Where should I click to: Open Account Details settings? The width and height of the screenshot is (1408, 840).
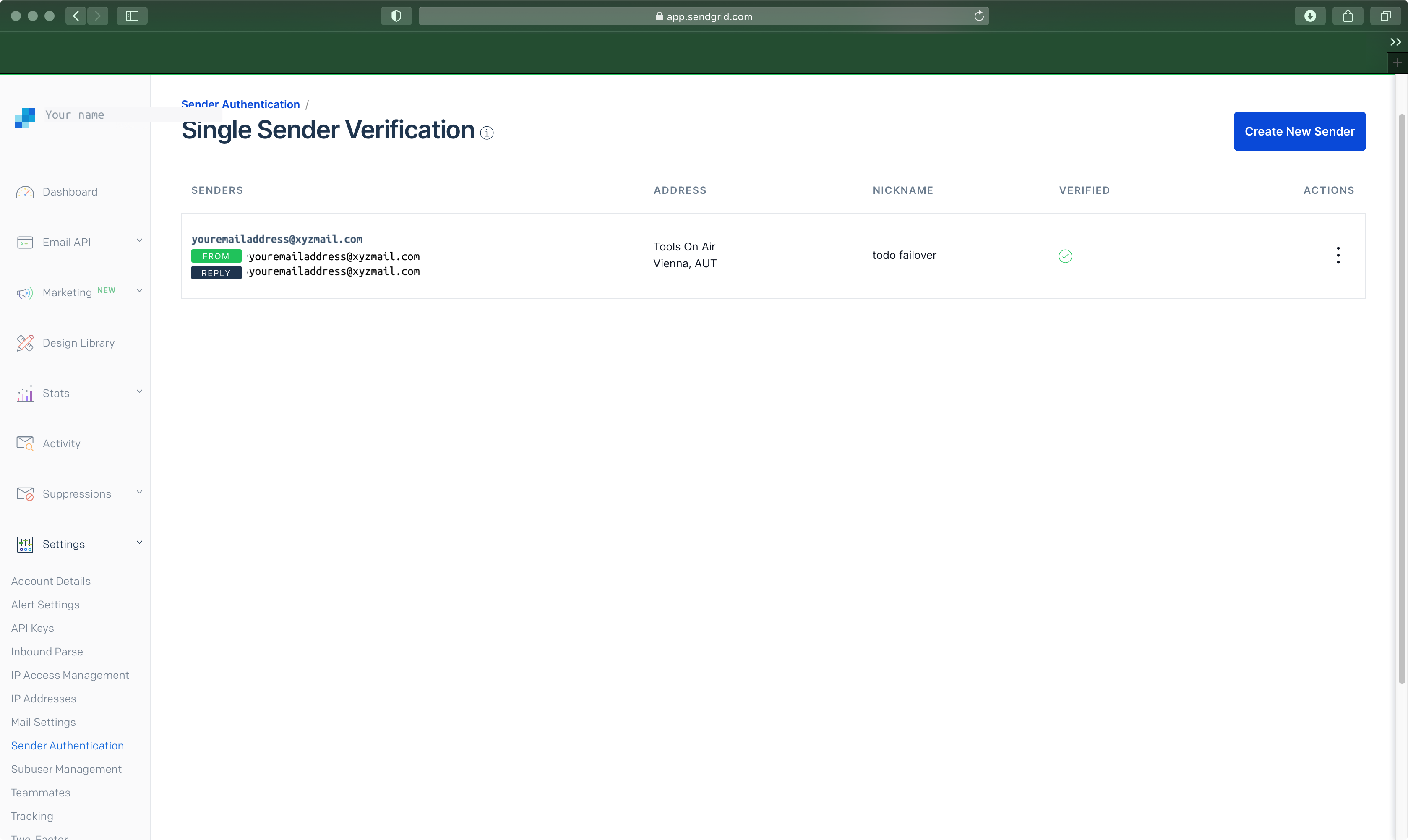tap(51, 581)
